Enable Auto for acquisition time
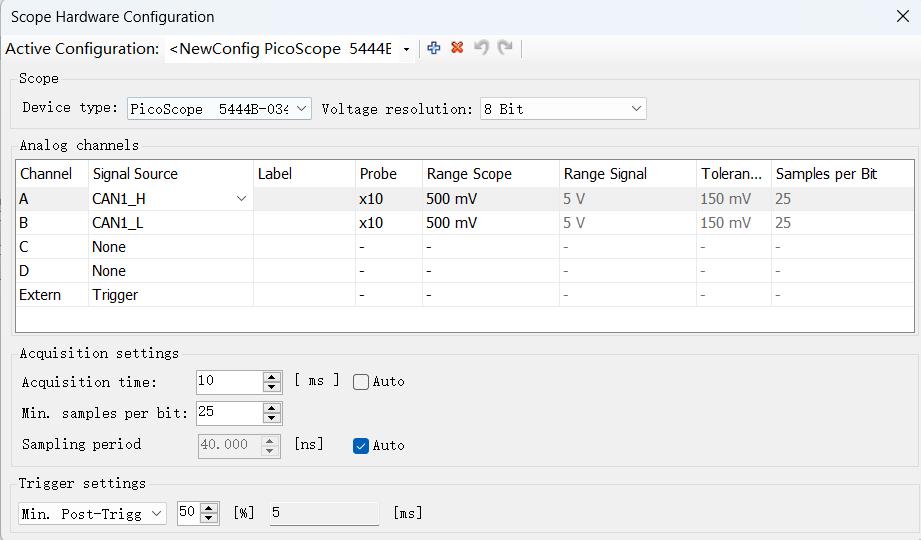921x540 pixels. [x=361, y=382]
